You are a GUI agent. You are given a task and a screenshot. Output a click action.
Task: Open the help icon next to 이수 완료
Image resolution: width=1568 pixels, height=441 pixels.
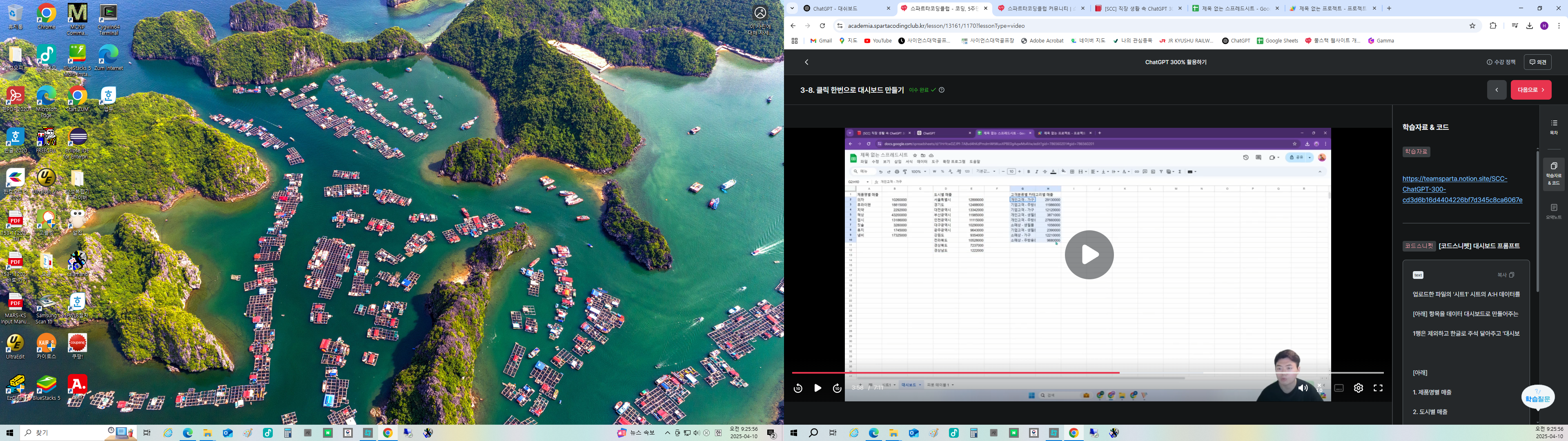[x=942, y=90]
